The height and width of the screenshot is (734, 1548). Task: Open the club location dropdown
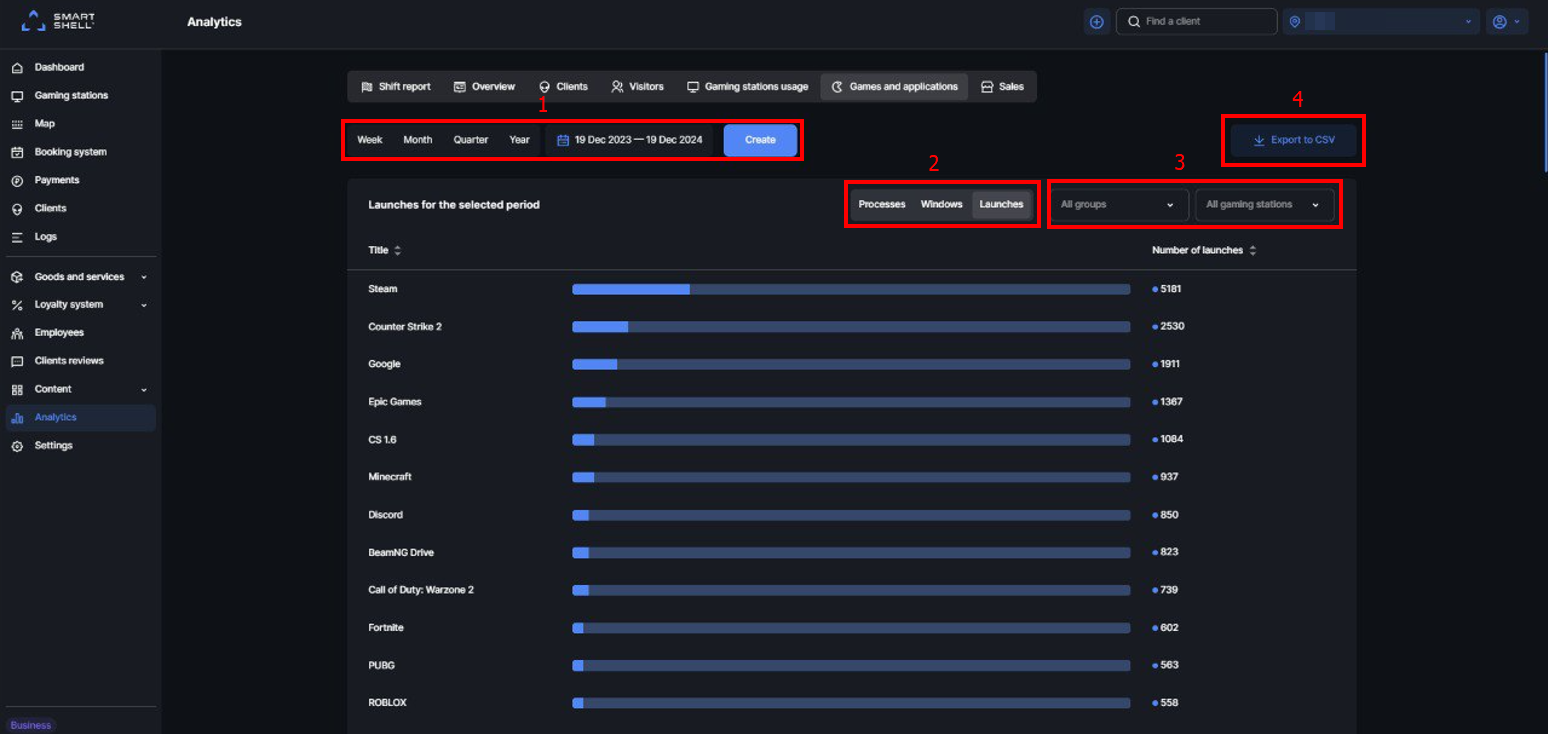pos(1381,21)
